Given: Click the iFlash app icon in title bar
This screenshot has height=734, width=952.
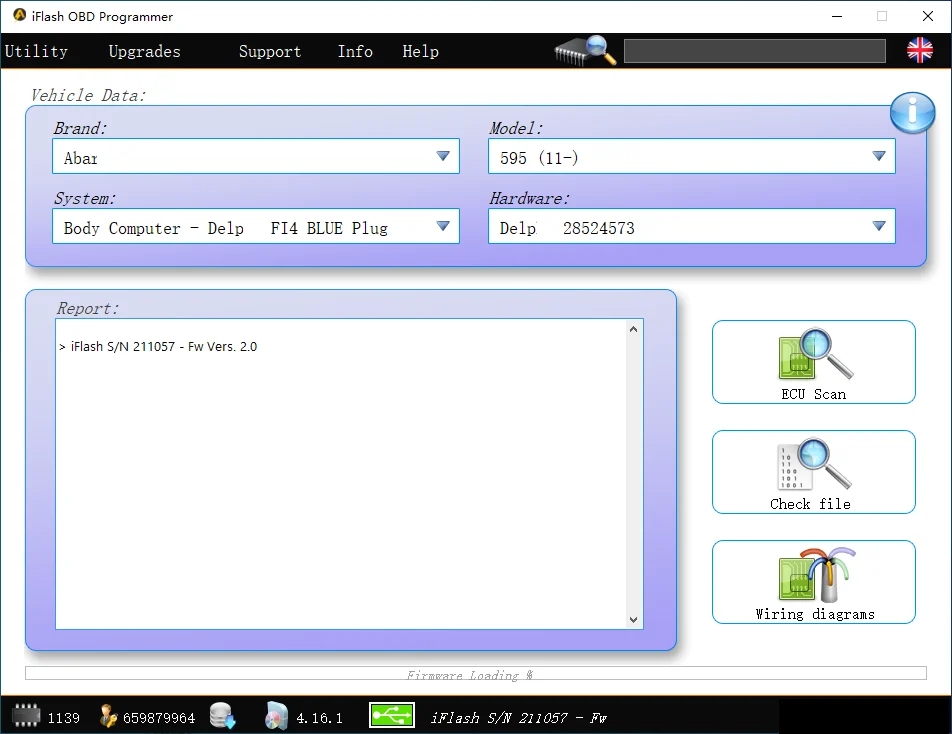Looking at the screenshot, I should coord(19,15).
